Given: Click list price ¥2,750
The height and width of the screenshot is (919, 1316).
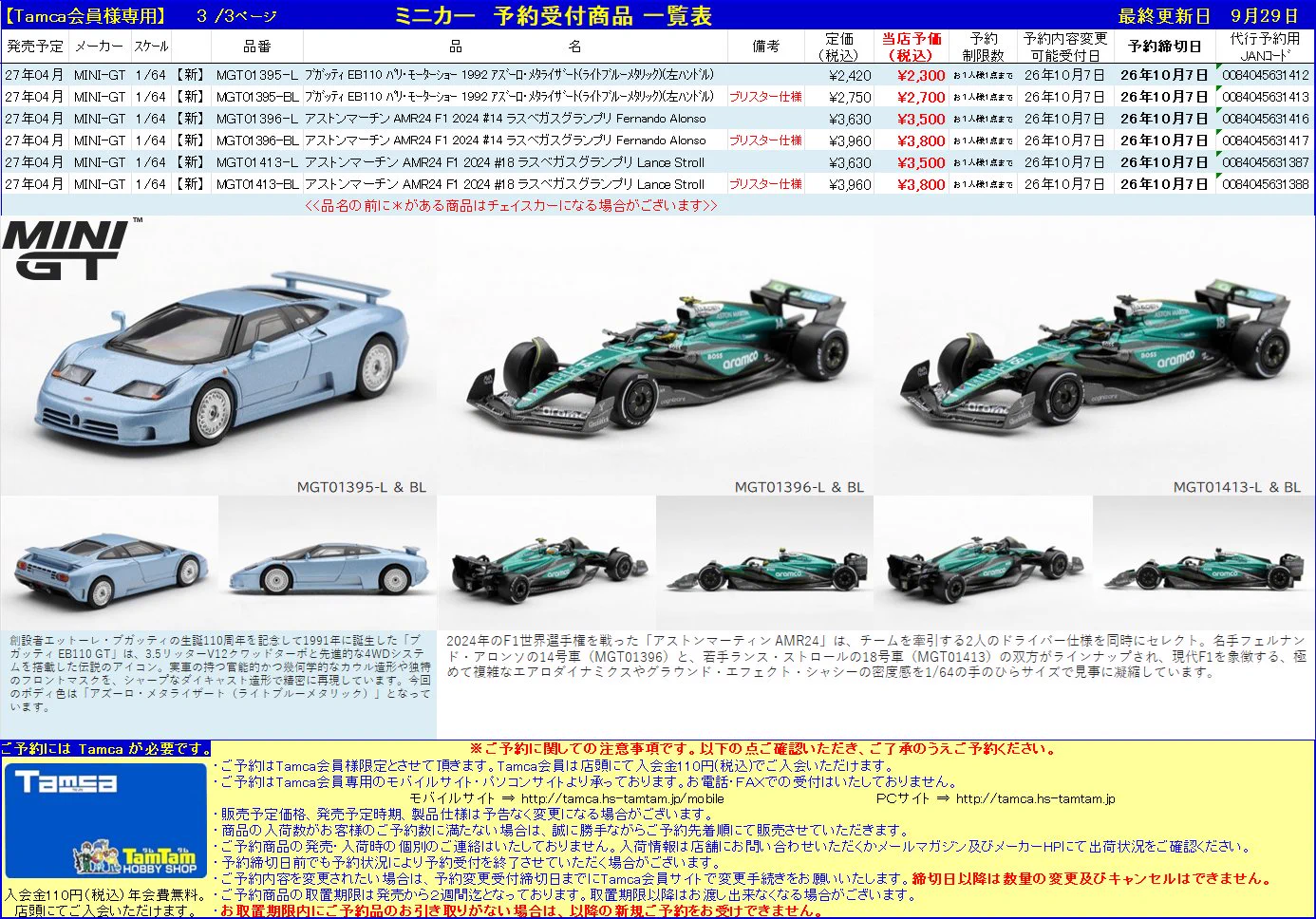Looking at the screenshot, I should [x=850, y=97].
